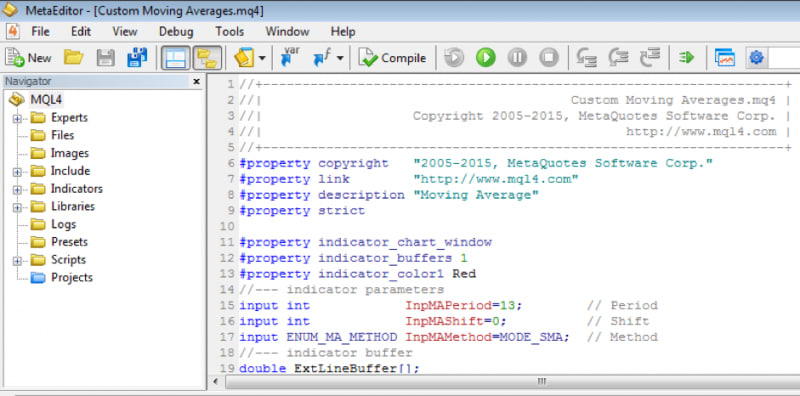Click the green arrow breakpoints icon

[687, 58]
